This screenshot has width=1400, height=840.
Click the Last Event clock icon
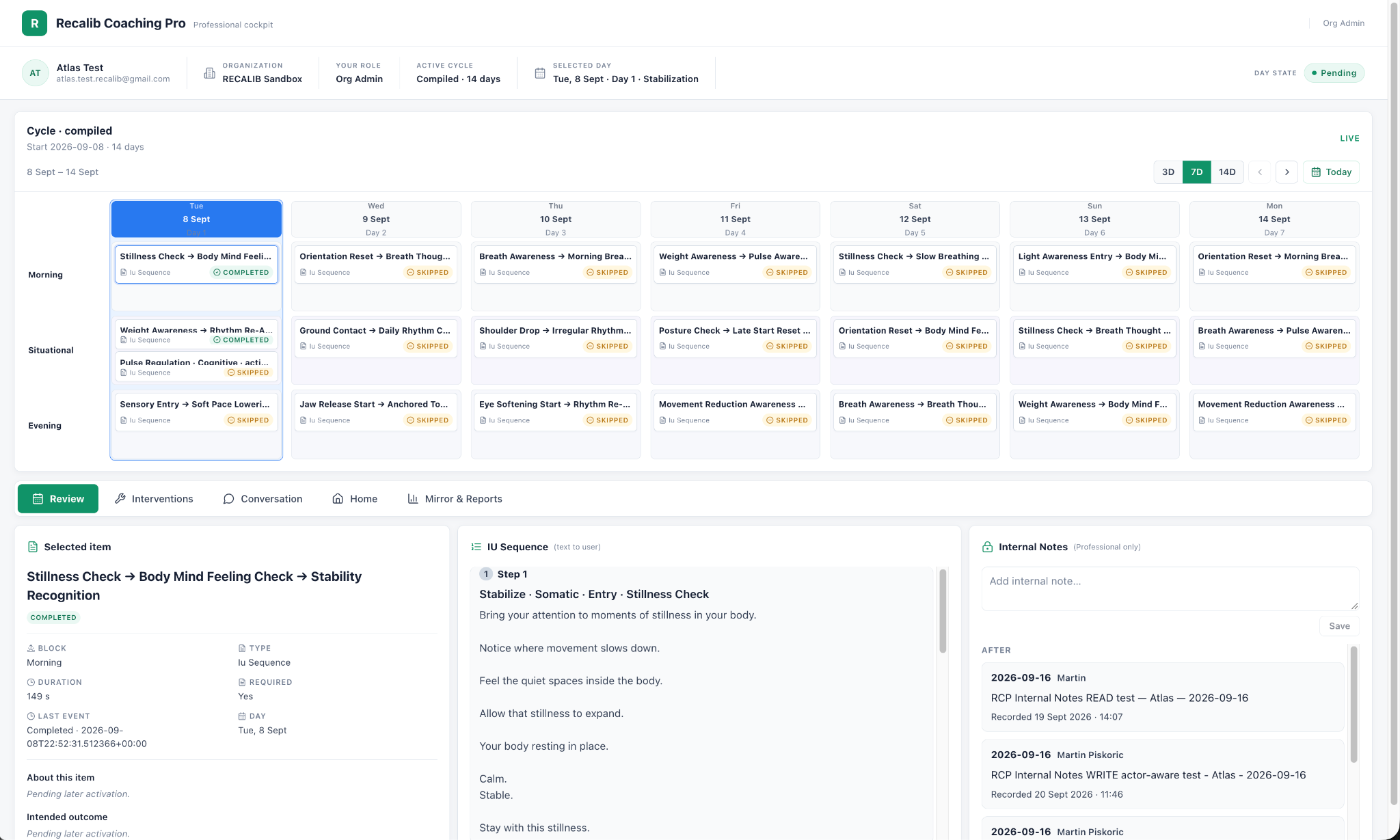pos(31,716)
